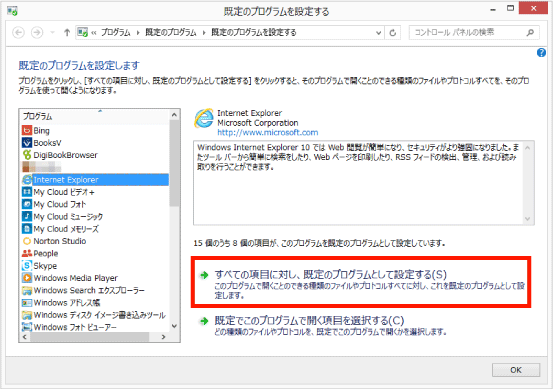553x390 pixels.
Task: Select People in the program list
Action: point(46,253)
